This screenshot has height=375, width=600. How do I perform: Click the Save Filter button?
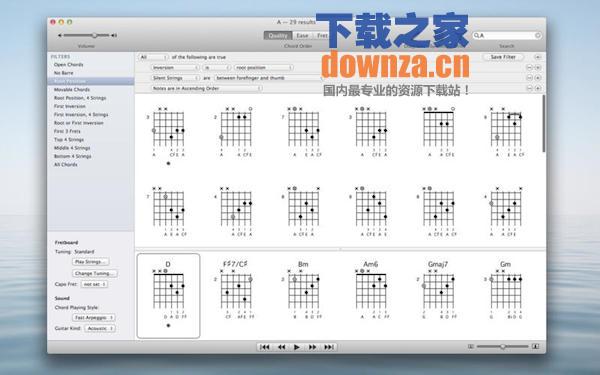pos(503,57)
